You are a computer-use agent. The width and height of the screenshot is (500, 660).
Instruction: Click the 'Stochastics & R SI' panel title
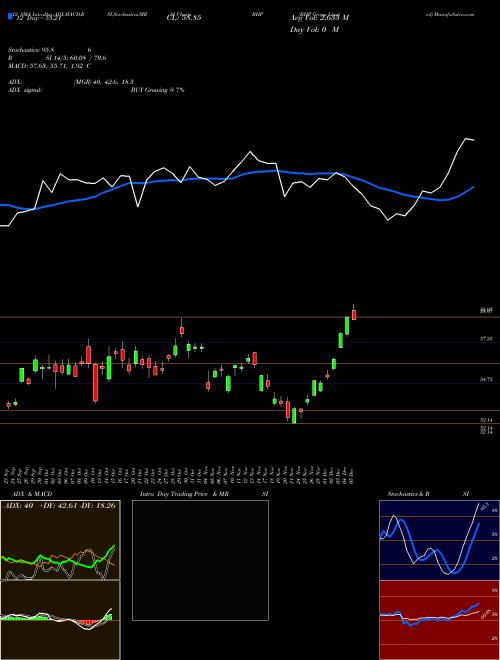click(x=428, y=494)
